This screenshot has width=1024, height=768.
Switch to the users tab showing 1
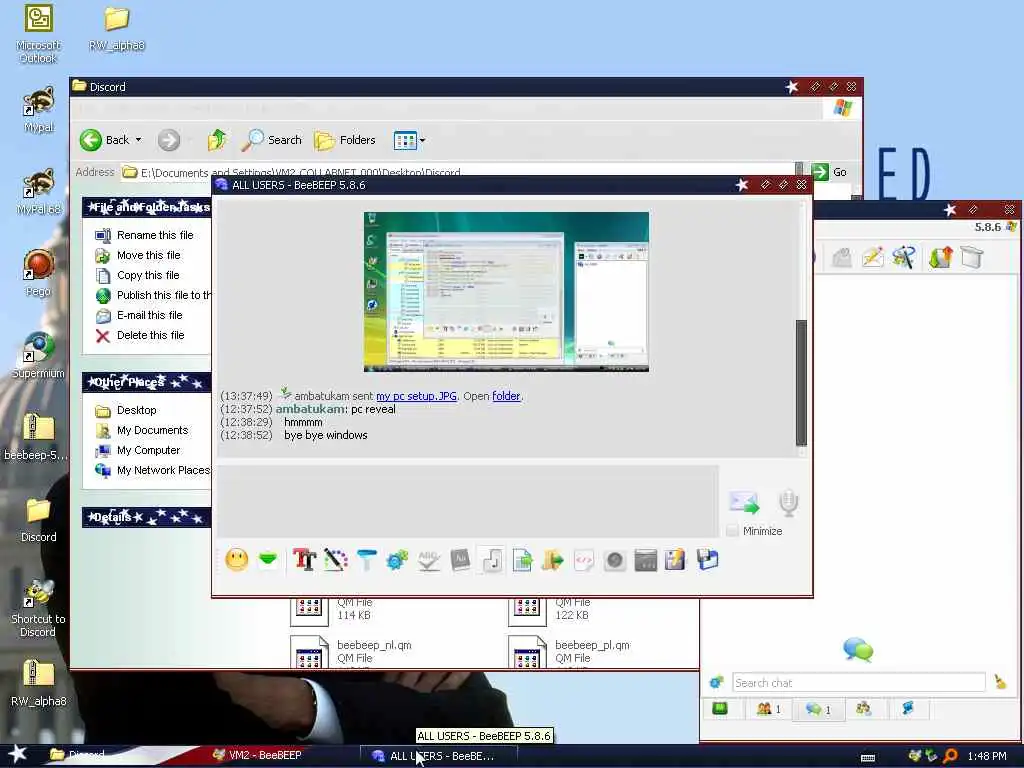pos(768,709)
